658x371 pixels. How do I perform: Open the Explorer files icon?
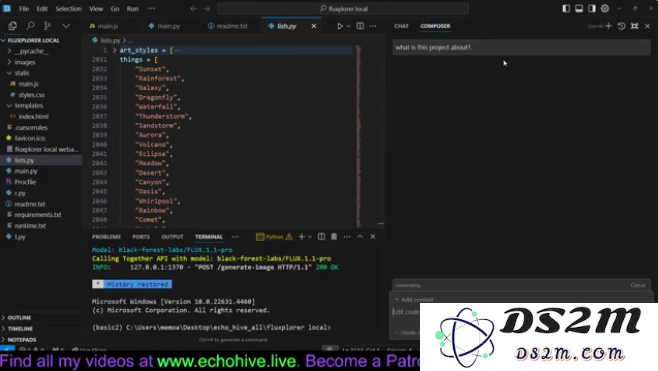[x=12, y=26]
